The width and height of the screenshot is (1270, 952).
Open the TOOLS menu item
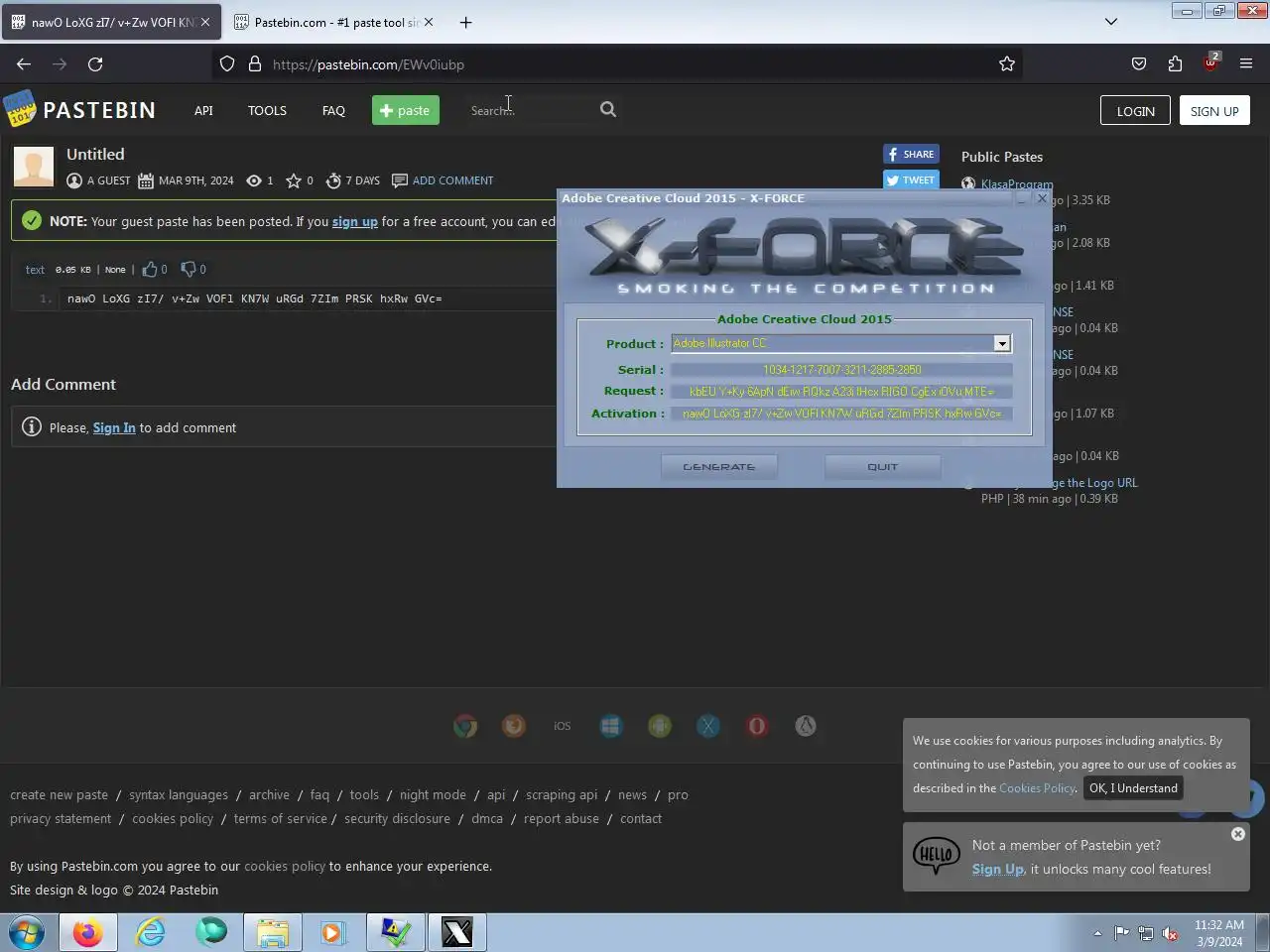267,110
